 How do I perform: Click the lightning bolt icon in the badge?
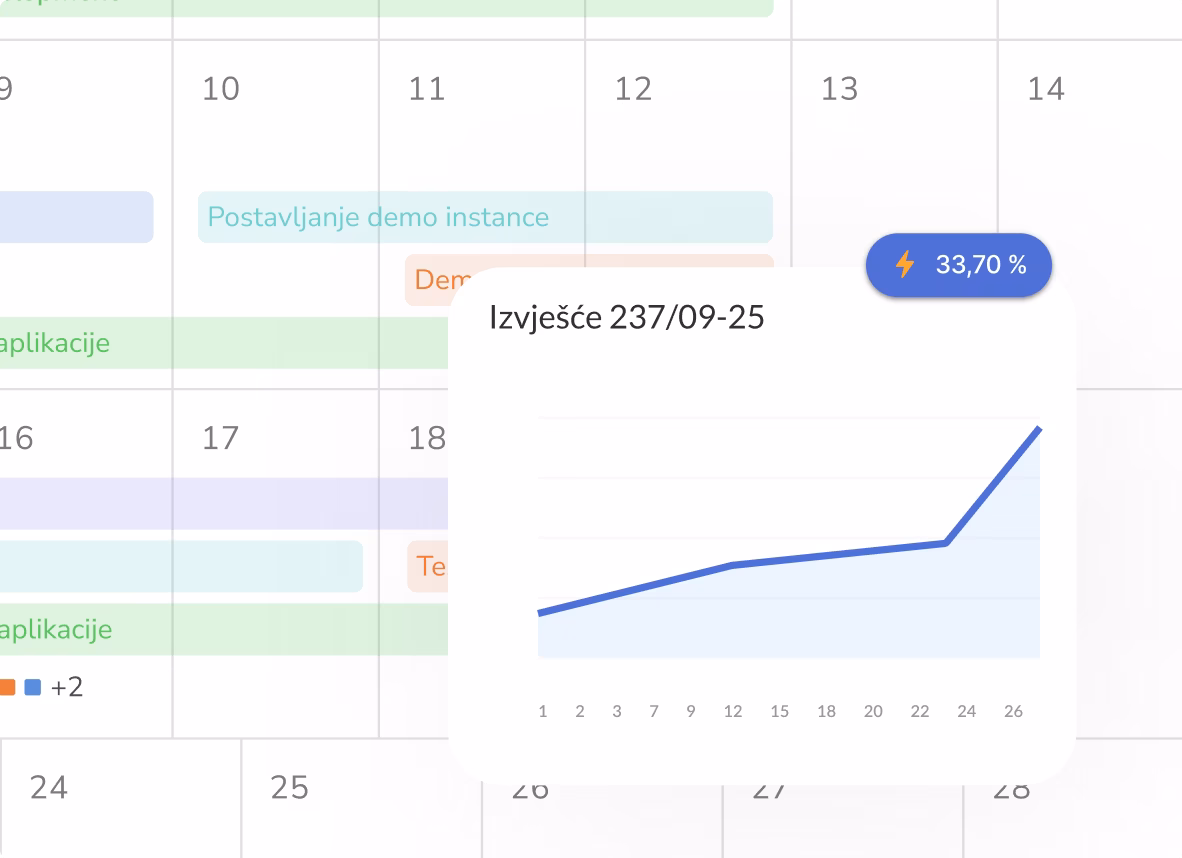[x=905, y=265]
